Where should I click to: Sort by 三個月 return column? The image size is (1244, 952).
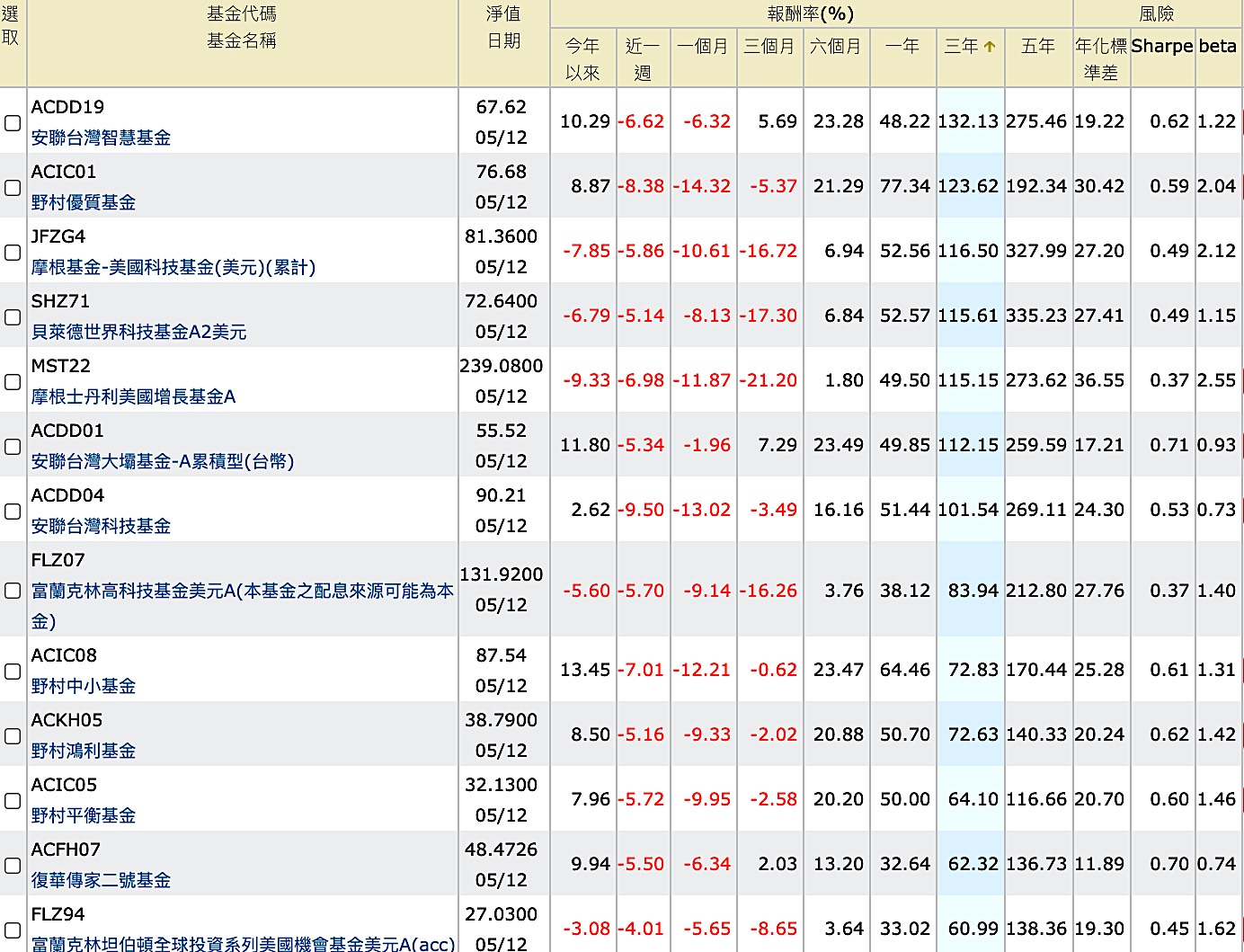coord(769,46)
